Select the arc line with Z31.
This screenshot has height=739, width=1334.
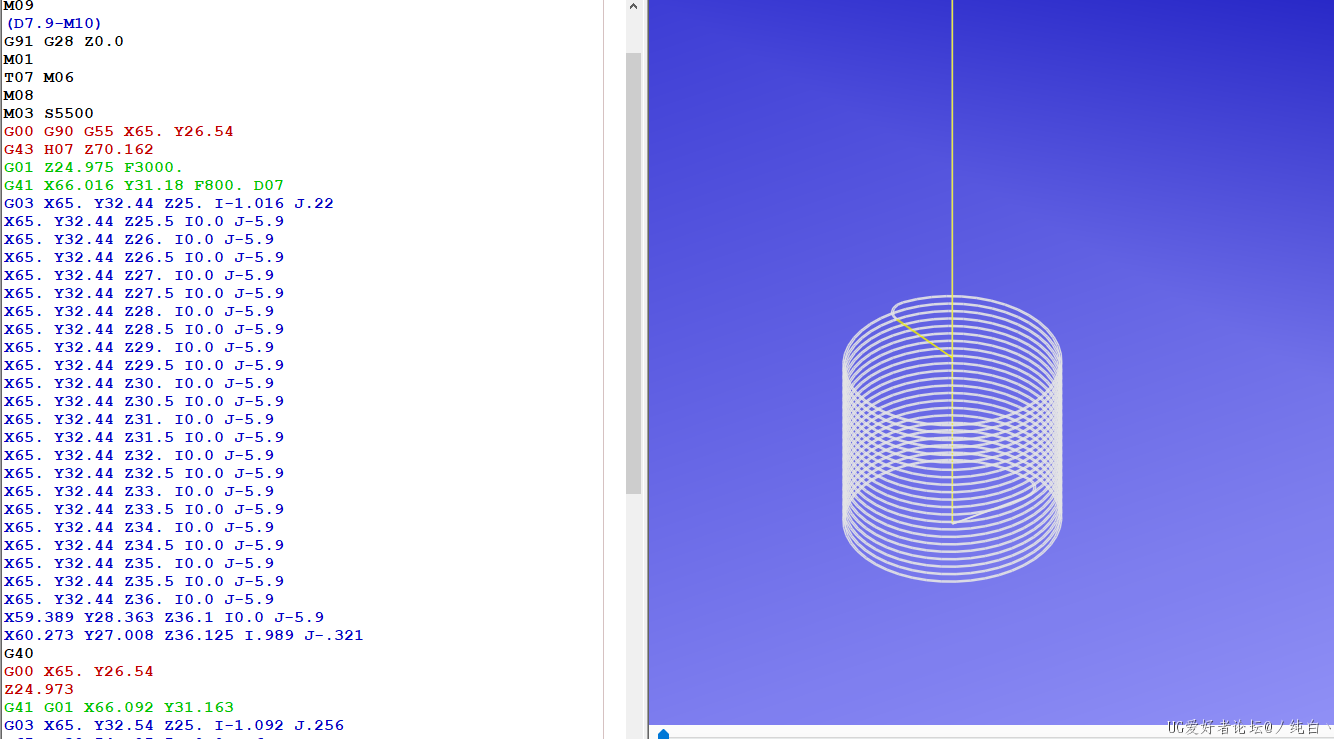tap(139, 419)
